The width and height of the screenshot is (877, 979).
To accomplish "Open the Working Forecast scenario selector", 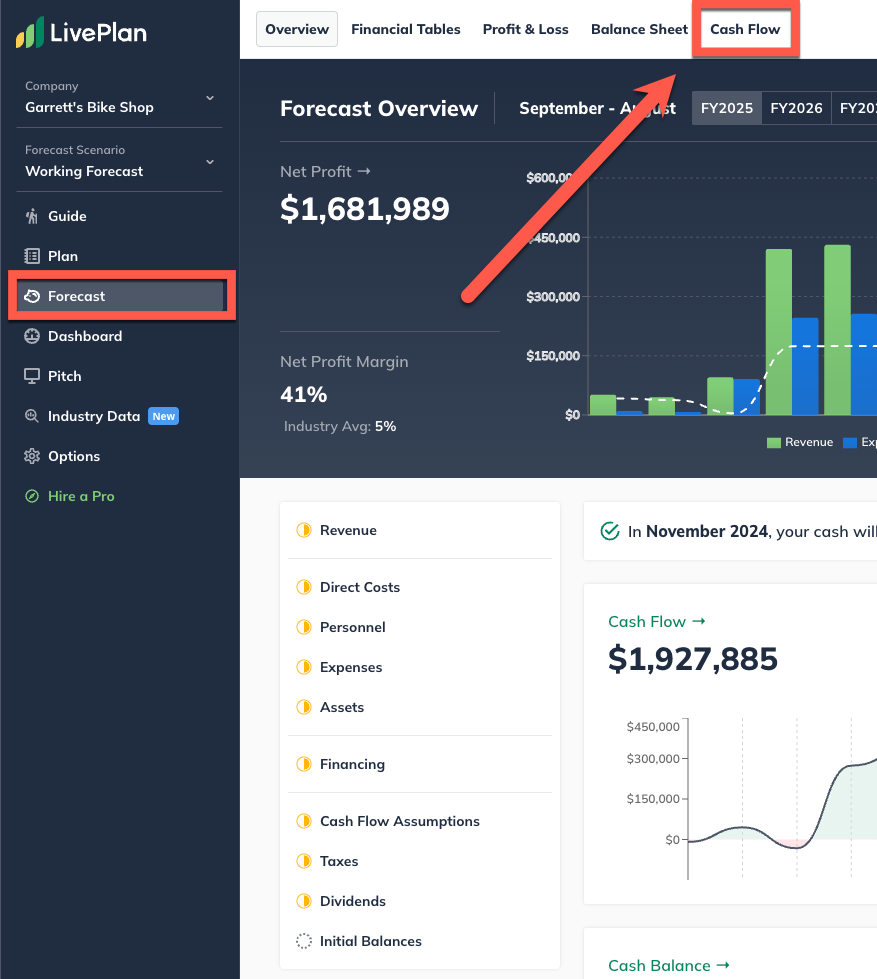I will tap(119, 162).
